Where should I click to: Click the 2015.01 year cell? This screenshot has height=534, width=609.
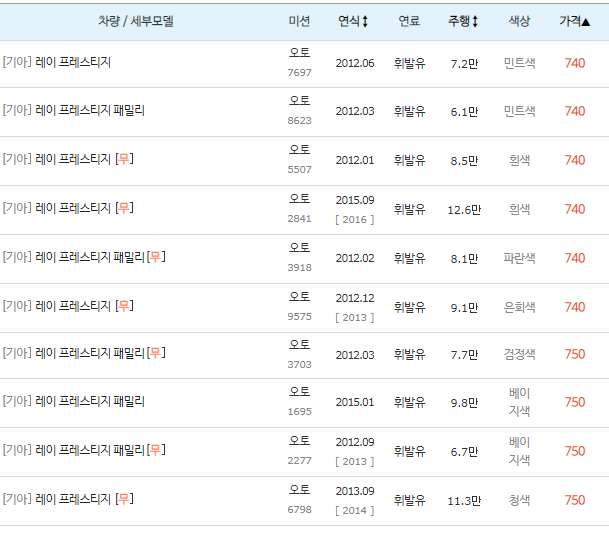point(355,402)
